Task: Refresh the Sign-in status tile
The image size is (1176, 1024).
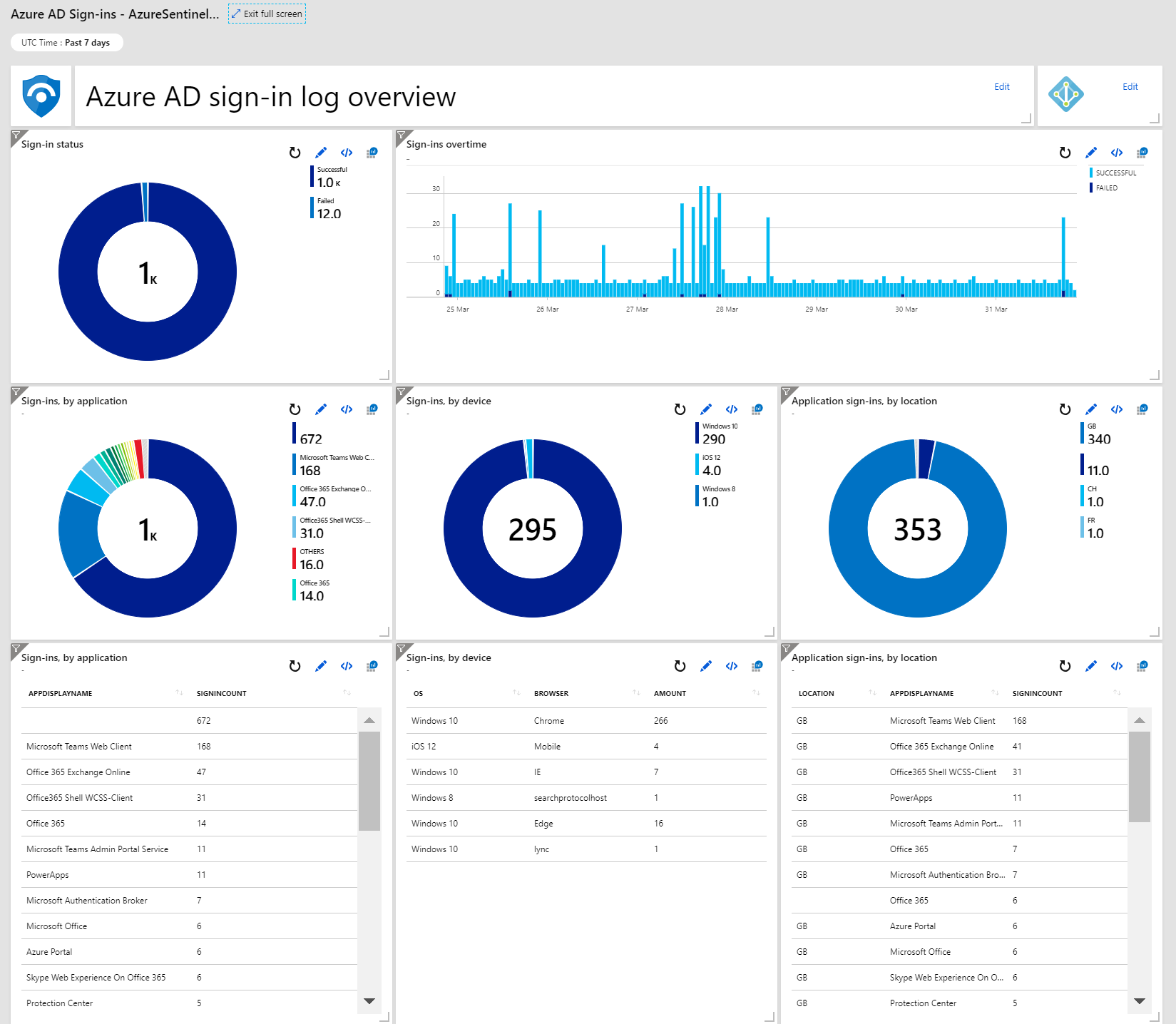Action: (295, 153)
